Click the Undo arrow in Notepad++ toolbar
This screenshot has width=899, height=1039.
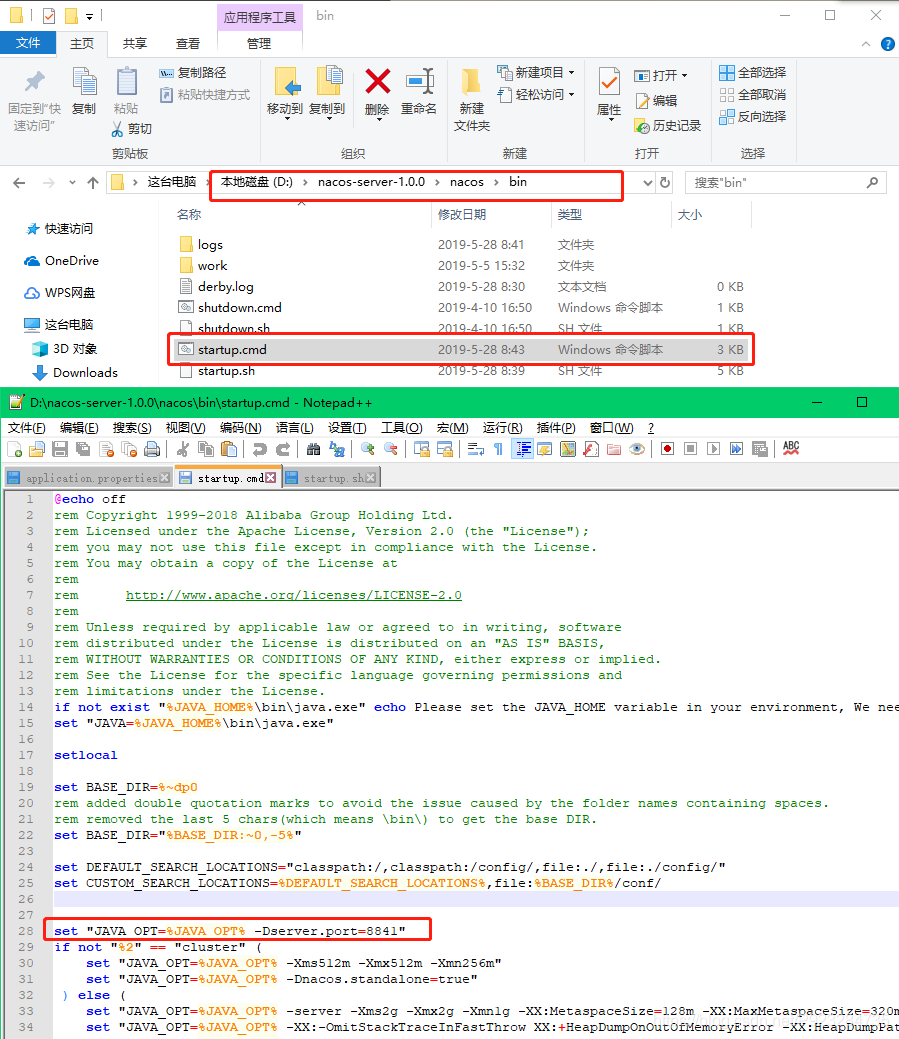(260, 449)
